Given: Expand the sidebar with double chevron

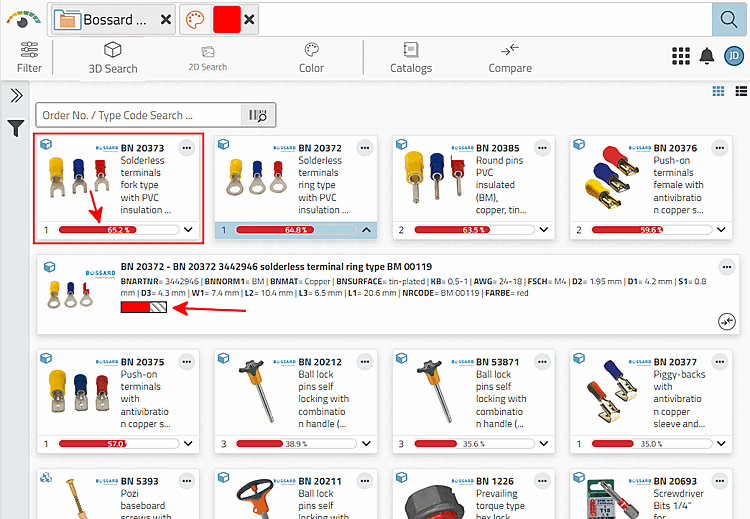Looking at the screenshot, I should [x=16, y=96].
